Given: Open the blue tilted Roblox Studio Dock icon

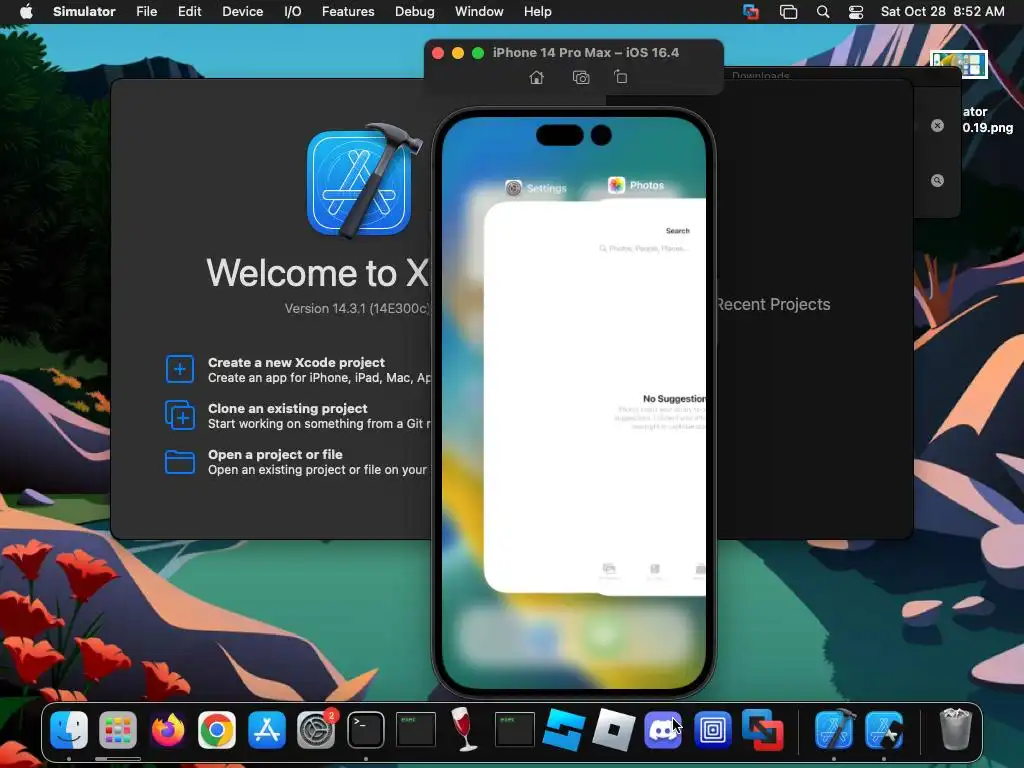Looking at the screenshot, I should coord(564,729).
